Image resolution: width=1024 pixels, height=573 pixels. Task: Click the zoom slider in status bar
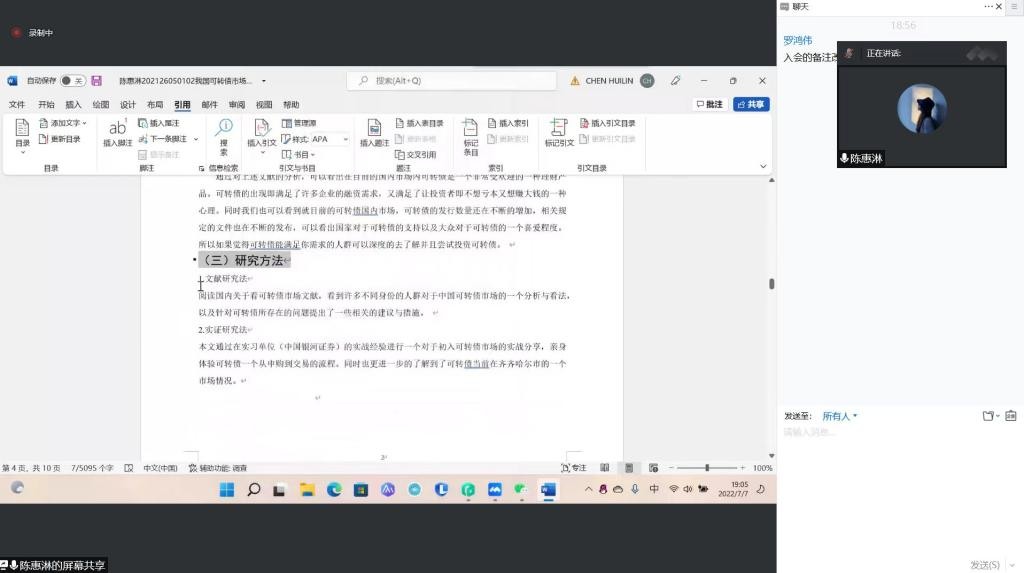point(707,468)
